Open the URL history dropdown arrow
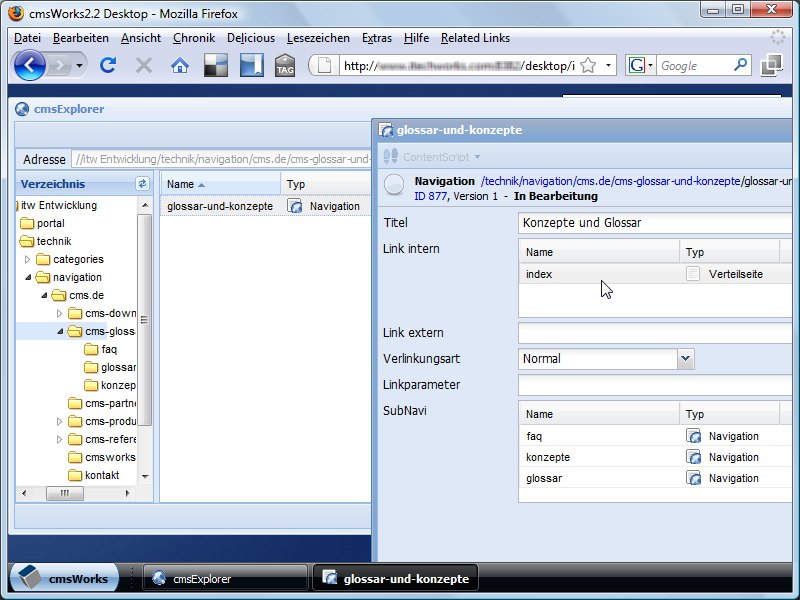Screen dimensions: 800x600 coord(608,65)
